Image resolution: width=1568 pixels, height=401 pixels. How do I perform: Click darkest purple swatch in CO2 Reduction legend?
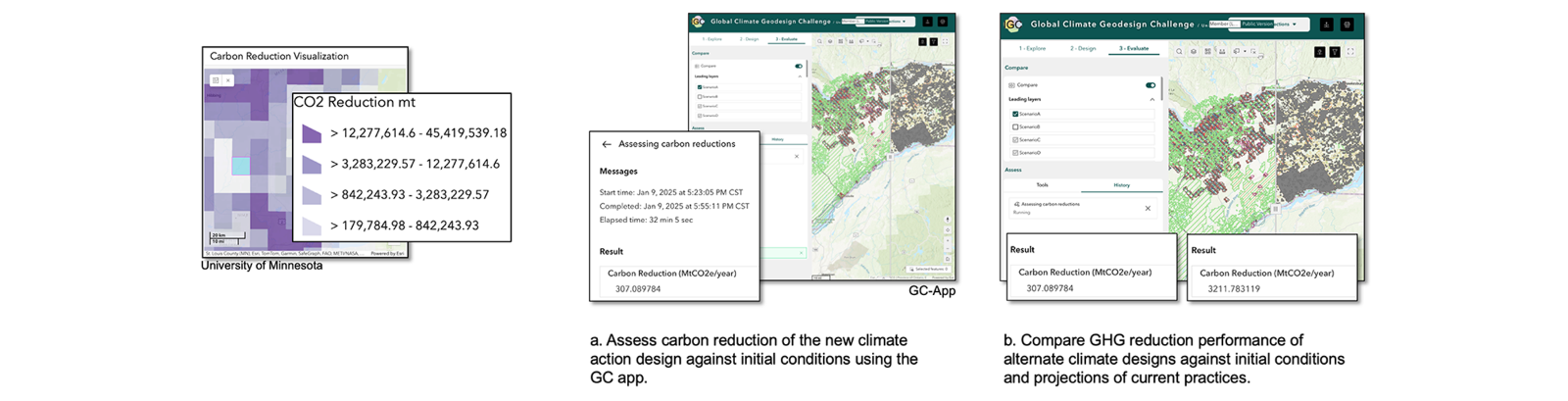tap(312, 133)
